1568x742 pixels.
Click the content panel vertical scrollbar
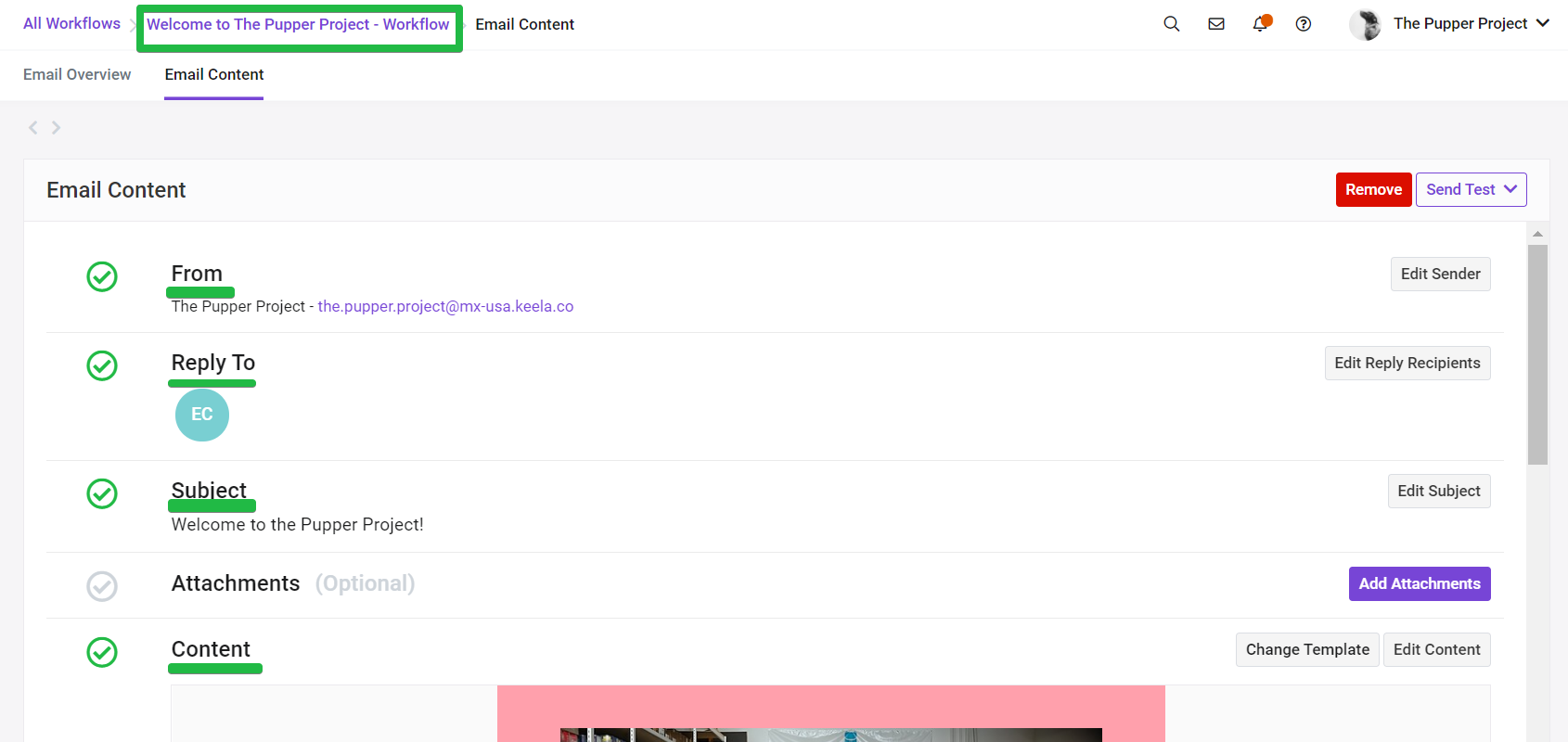1537,354
